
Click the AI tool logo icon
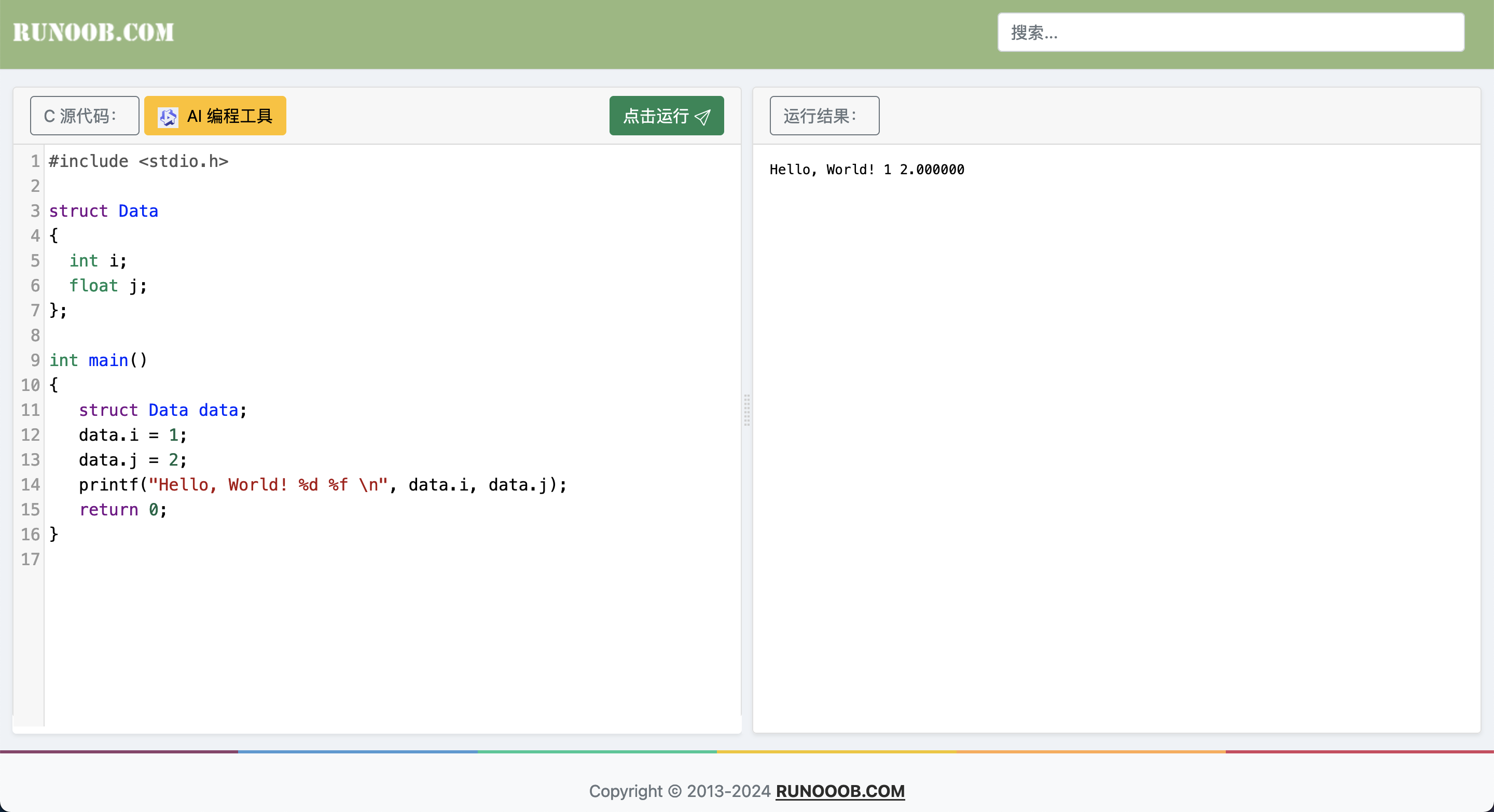click(168, 117)
